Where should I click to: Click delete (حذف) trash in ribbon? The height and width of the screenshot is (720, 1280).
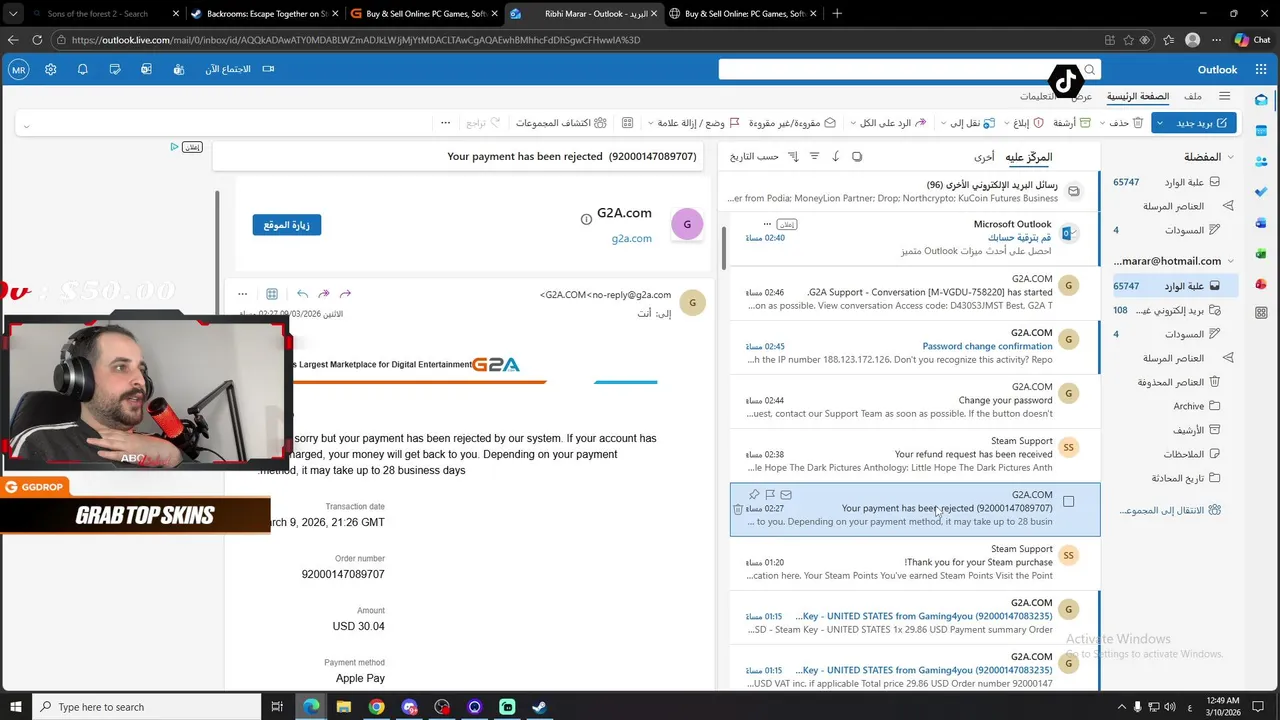pos(1128,123)
